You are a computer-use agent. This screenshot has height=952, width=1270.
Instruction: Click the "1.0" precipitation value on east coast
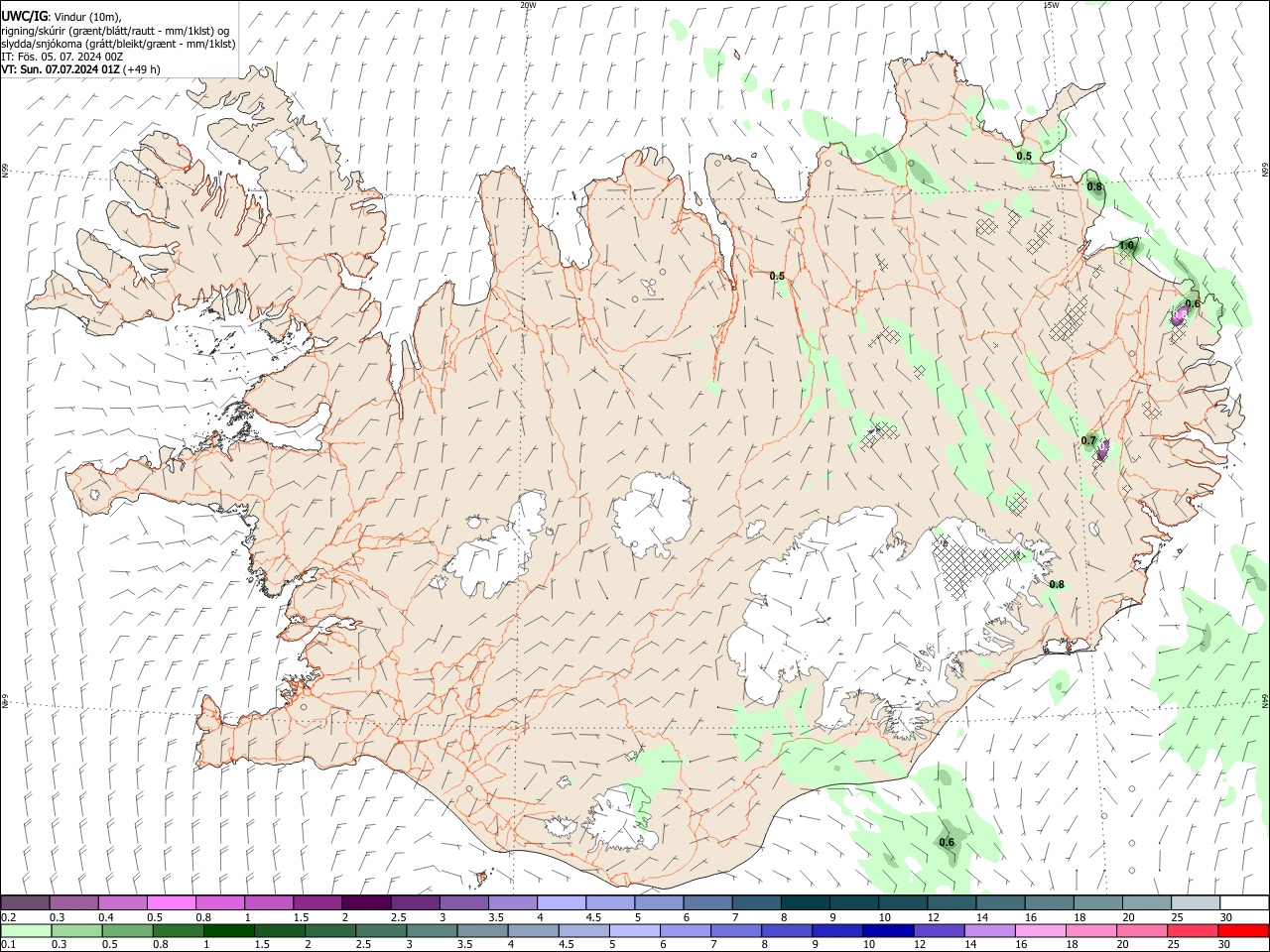[x=1126, y=246]
